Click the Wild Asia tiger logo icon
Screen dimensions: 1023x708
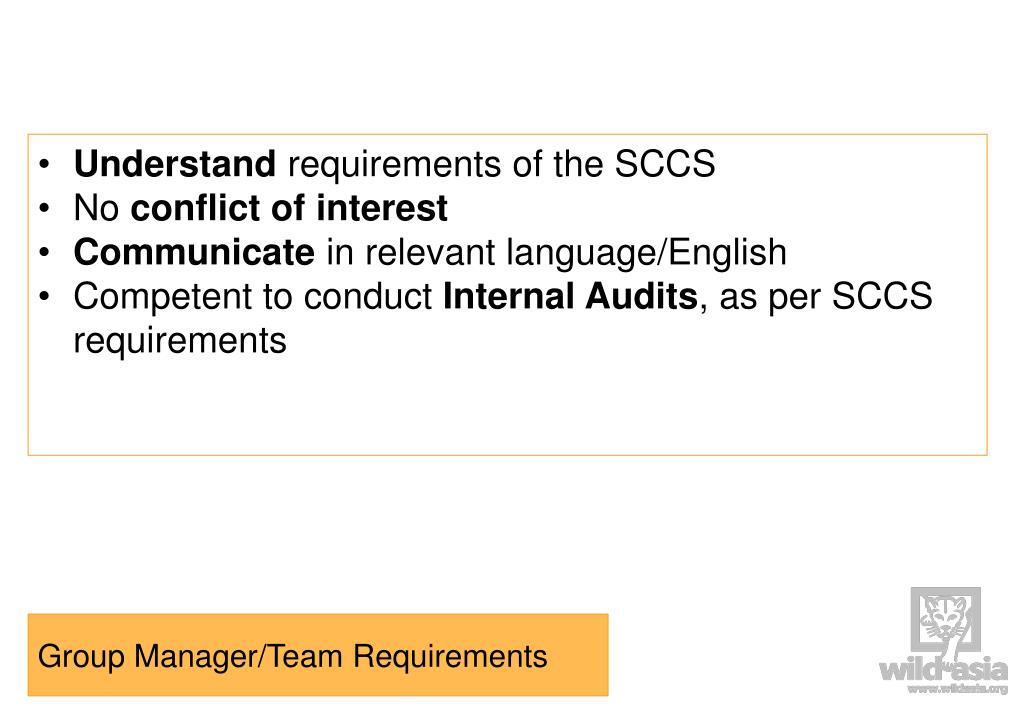tap(945, 621)
